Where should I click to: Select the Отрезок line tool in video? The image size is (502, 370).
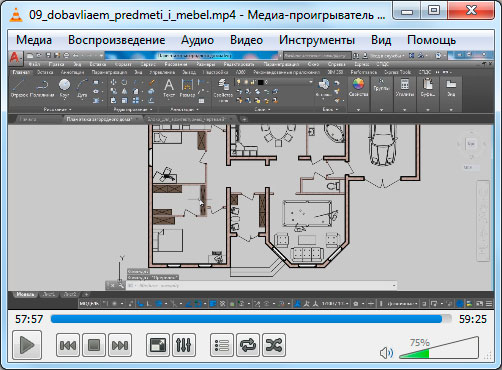click(x=19, y=88)
